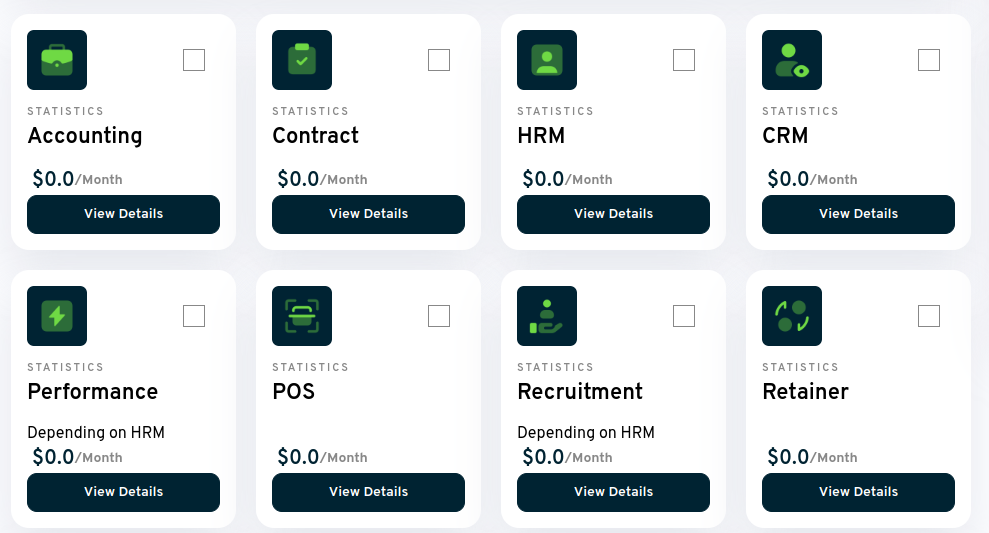Mark the POS module checkbox
Image resolution: width=989 pixels, height=533 pixels.
[x=439, y=316]
